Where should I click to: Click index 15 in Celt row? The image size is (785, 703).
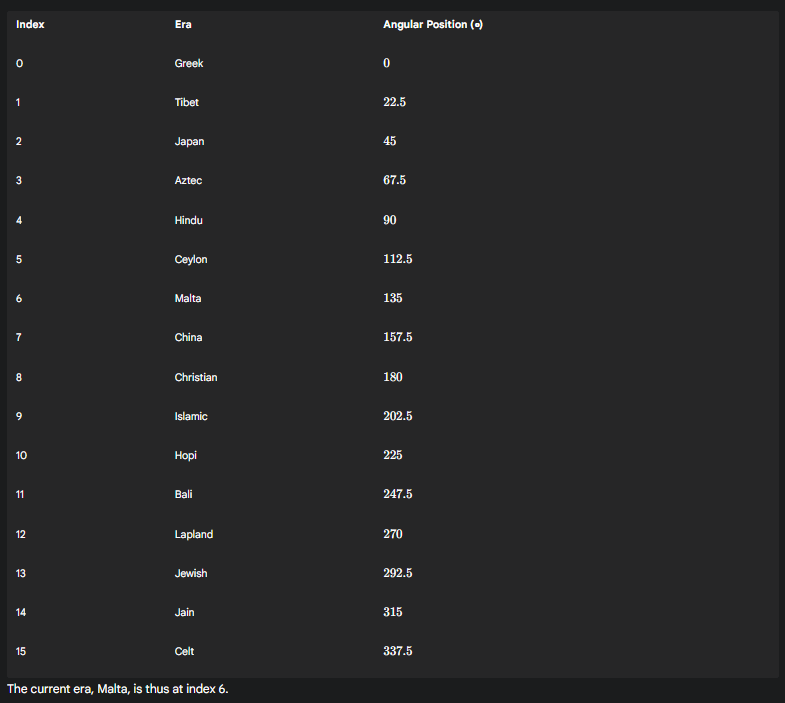(x=21, y=652)
